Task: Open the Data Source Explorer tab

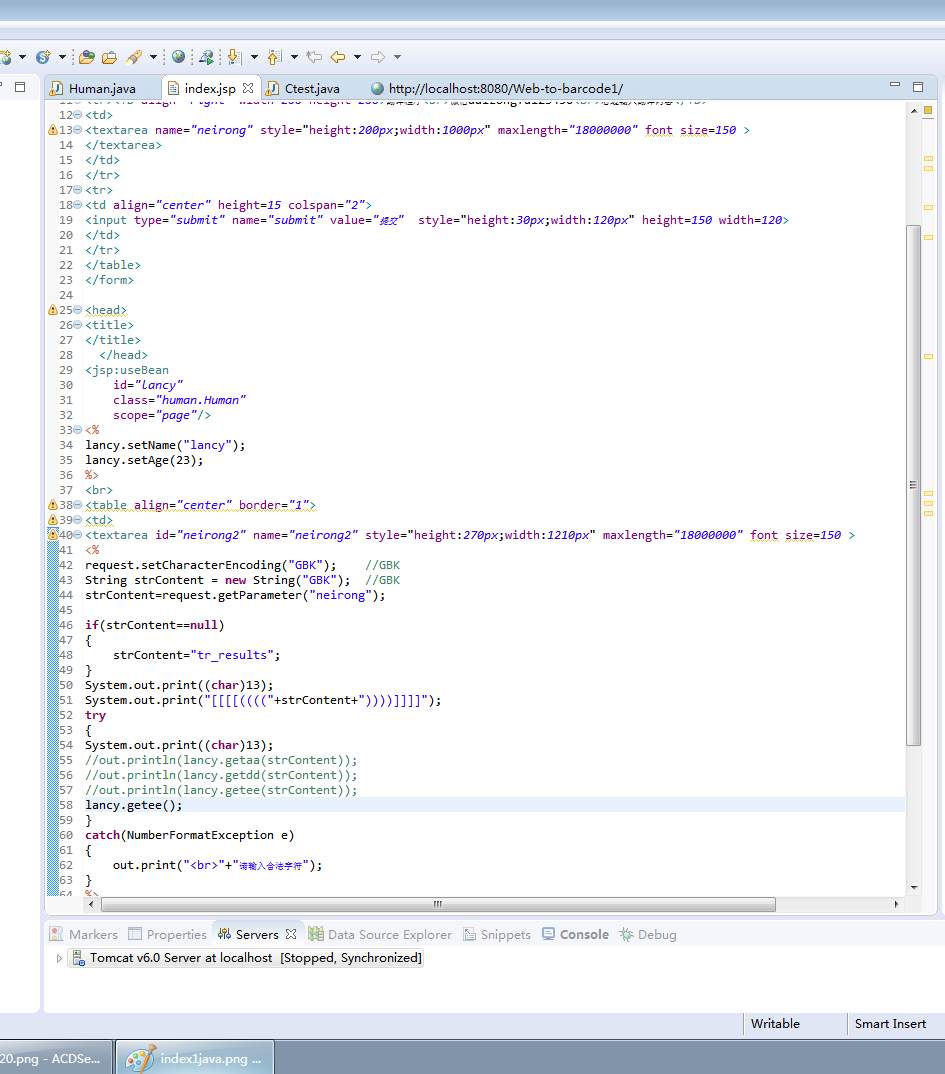Action: 381,934
